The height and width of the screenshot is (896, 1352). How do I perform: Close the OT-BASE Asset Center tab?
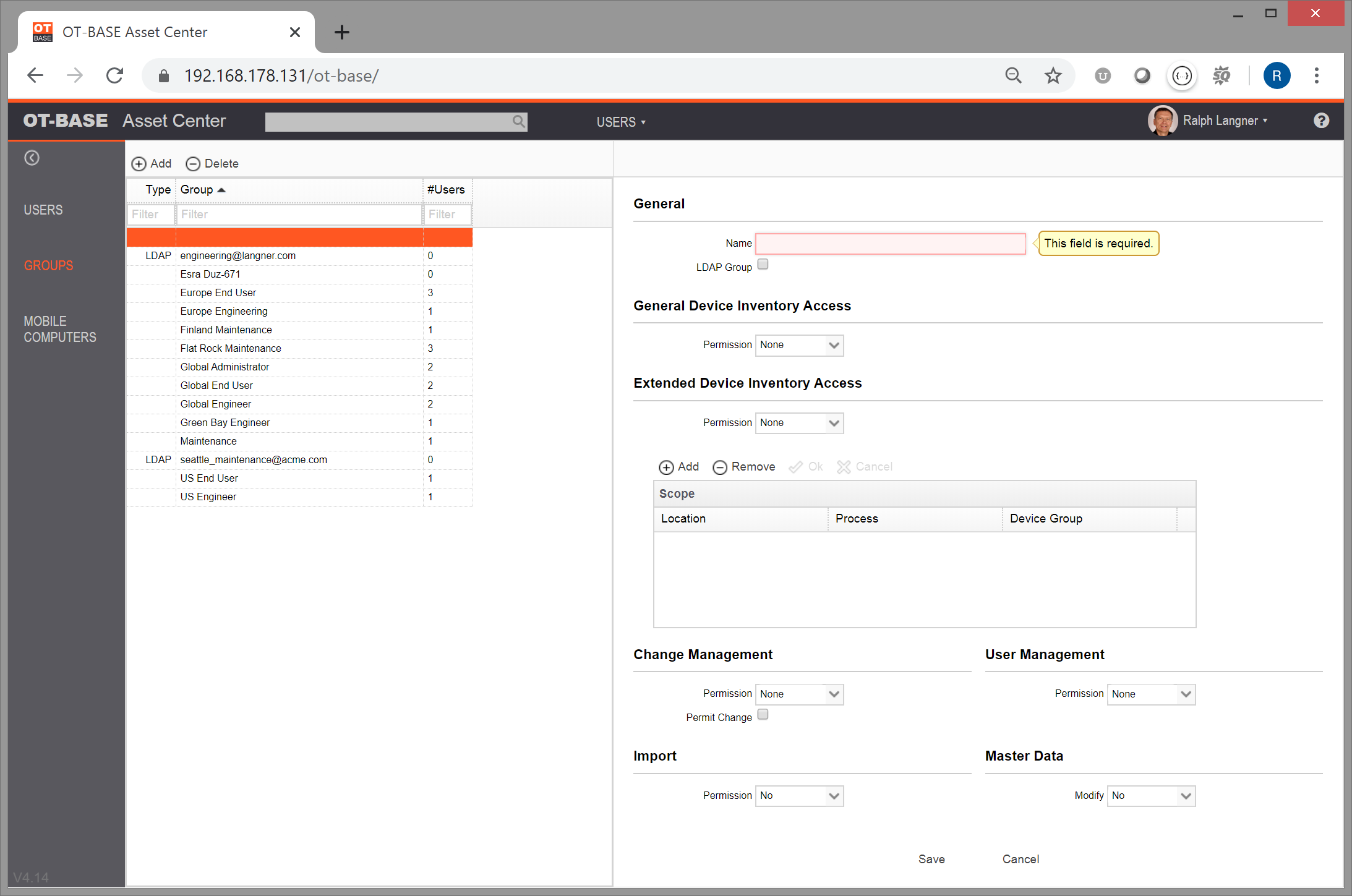pos(295,32)
